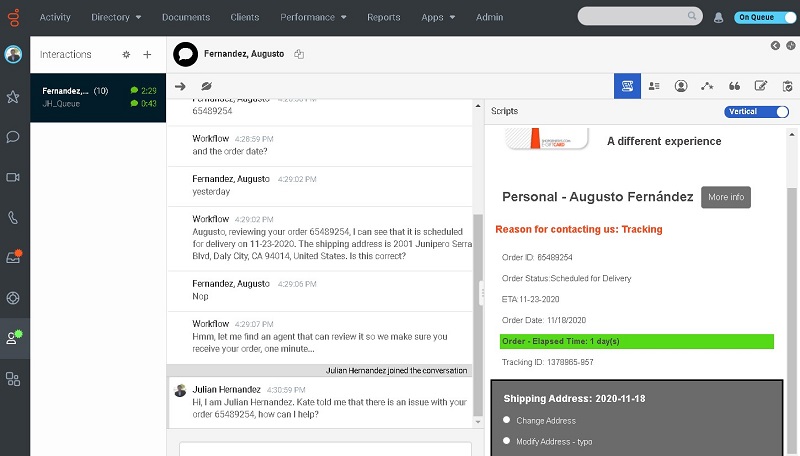The width and height of the screenshot is (800, 456).
Task: Click the plus icon to add interaction
Action: pyautogui.click(x=147, y=54)
